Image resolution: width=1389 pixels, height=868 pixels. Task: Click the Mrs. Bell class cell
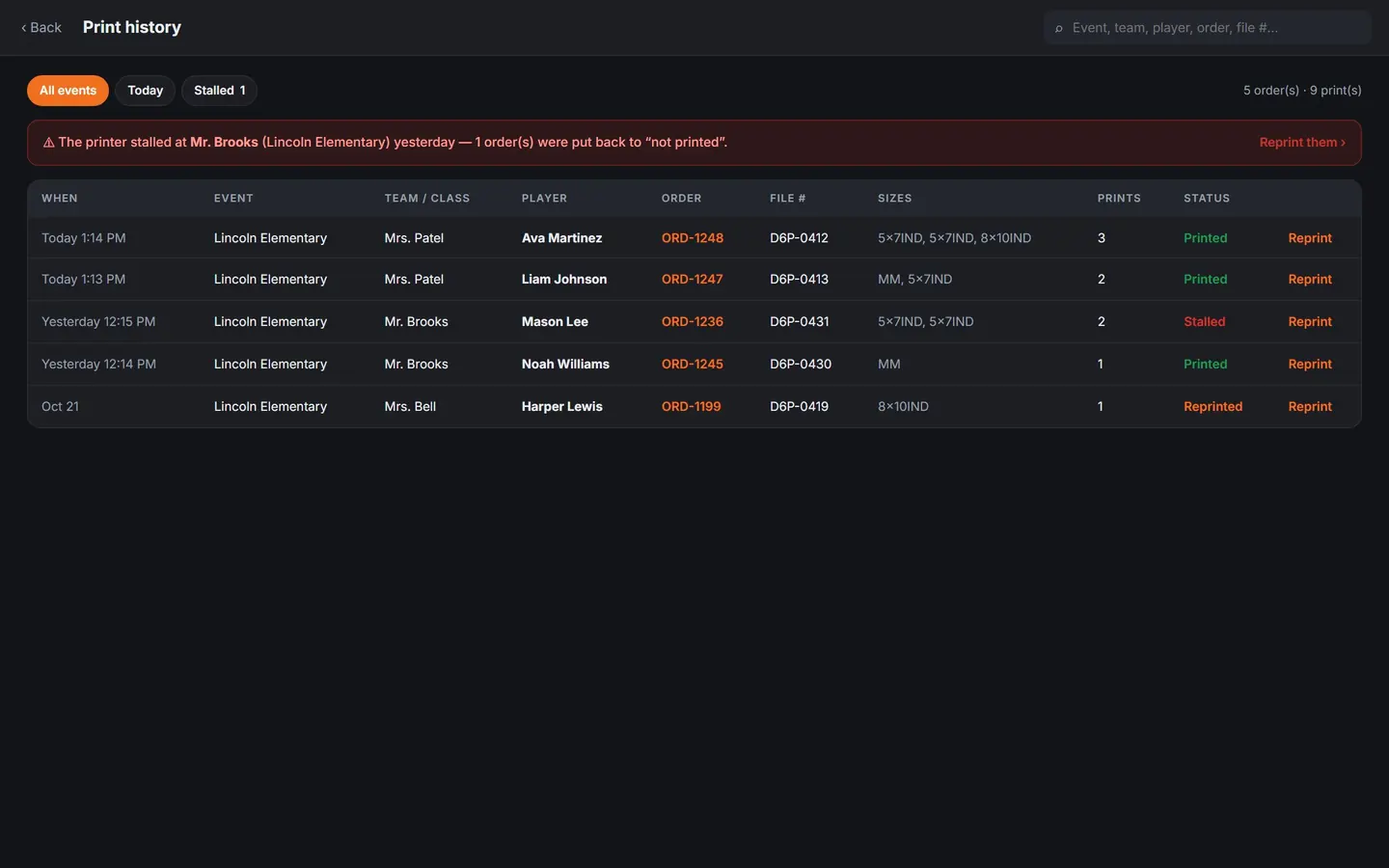coord(410,407)
